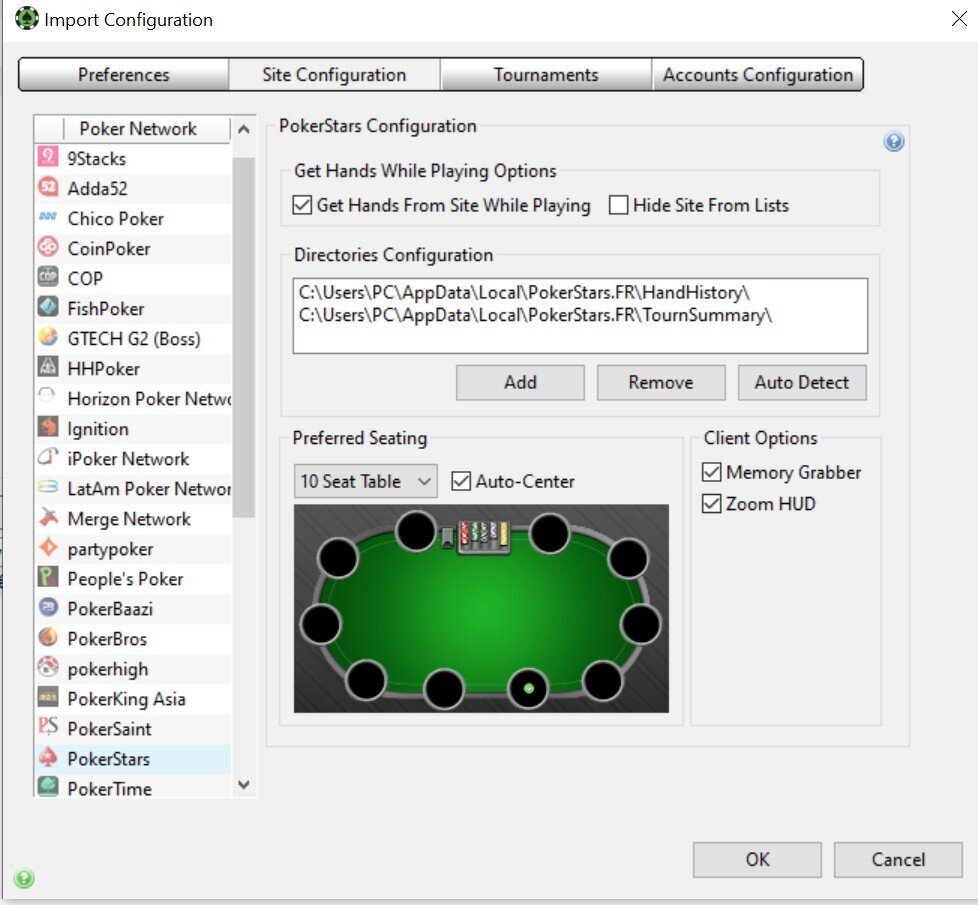Click the GTECH G2 (Boss) icon
The width and height of the screenshot is (978, 905).
[x=48, y=337]
